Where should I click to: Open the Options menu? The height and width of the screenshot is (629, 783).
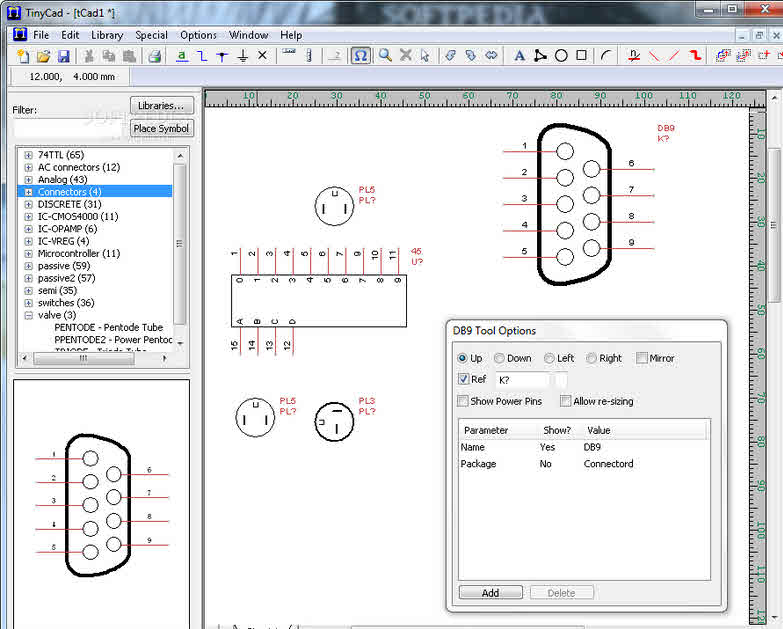198,35
